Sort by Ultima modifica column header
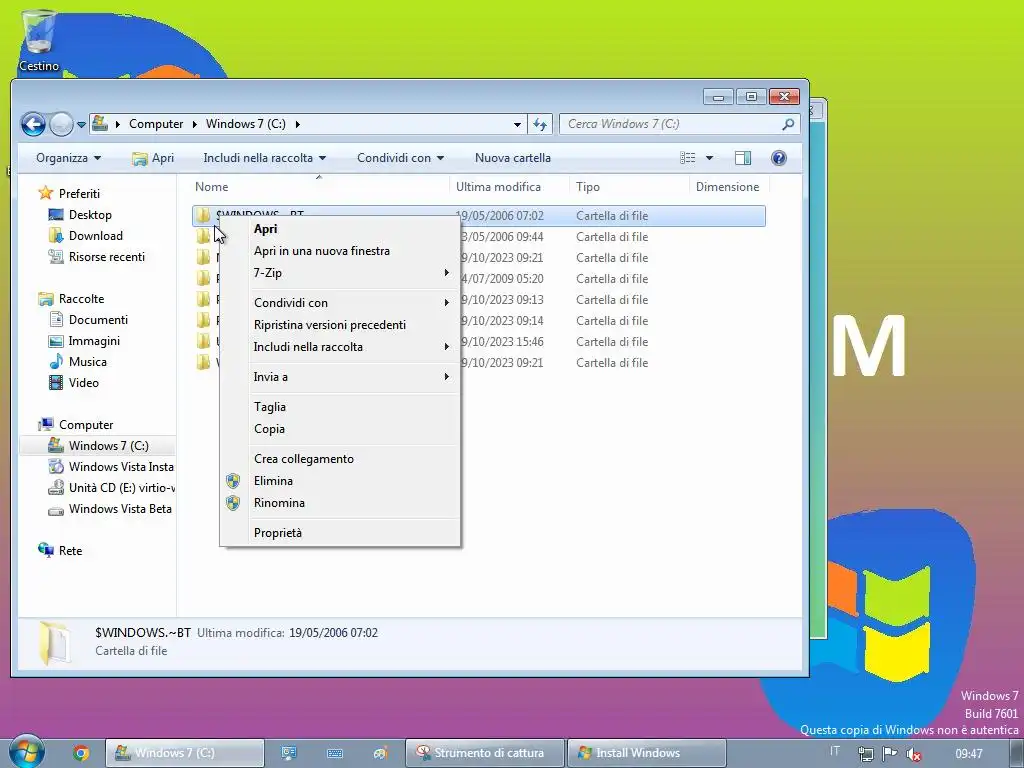Viewport: 1024px width, 768px height. [509, 187]
